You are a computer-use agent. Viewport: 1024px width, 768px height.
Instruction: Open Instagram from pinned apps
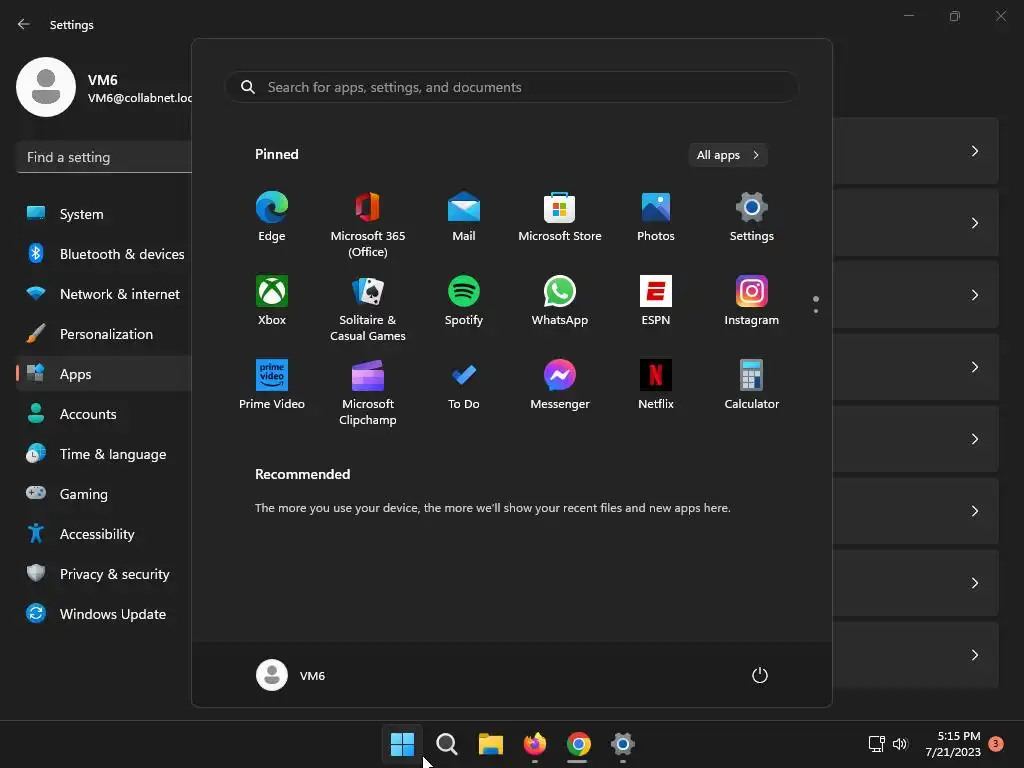coord(752,300)
